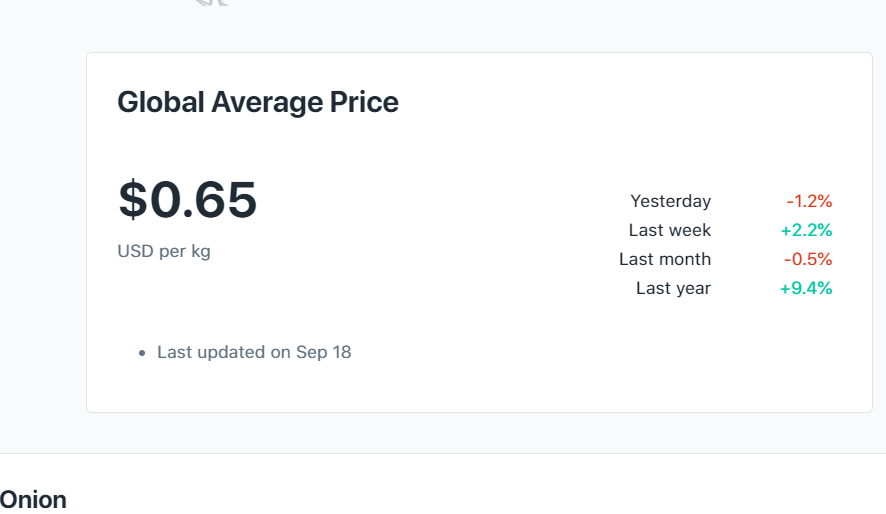Viewport: 886px width, 514px height.
Task: Click the Yesterday label
Action: tap(670, 201)
